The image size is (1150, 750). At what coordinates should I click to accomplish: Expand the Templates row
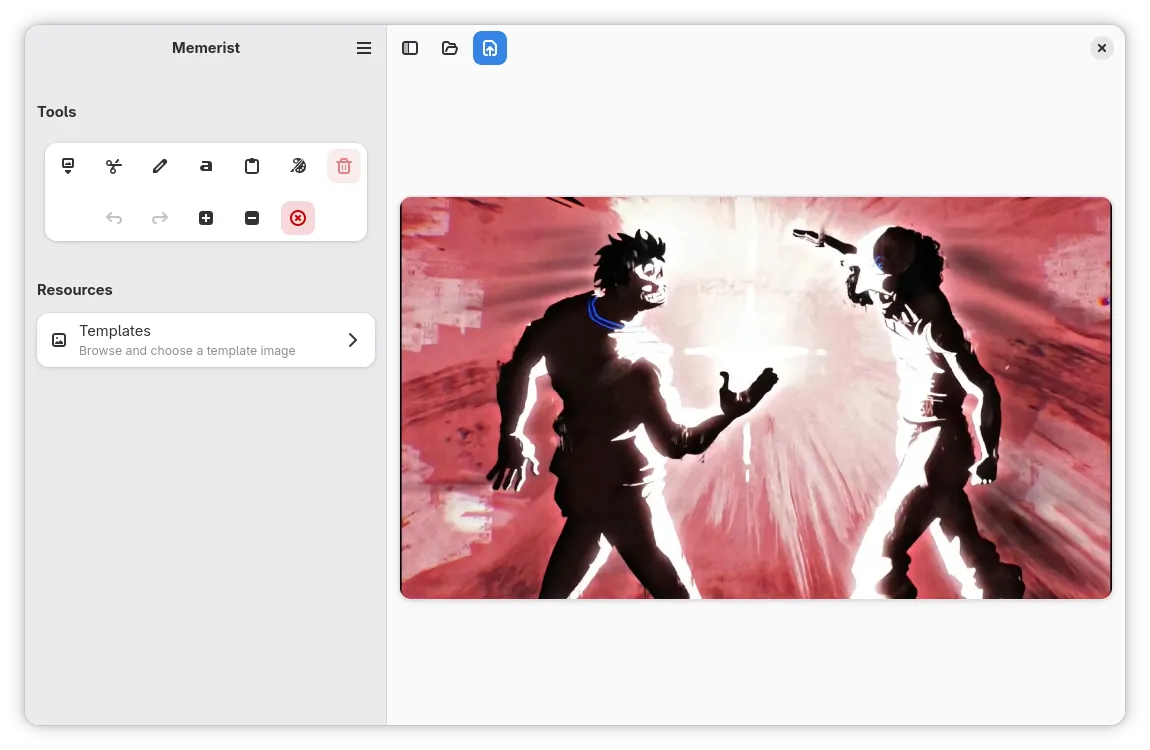pos(206,340)
